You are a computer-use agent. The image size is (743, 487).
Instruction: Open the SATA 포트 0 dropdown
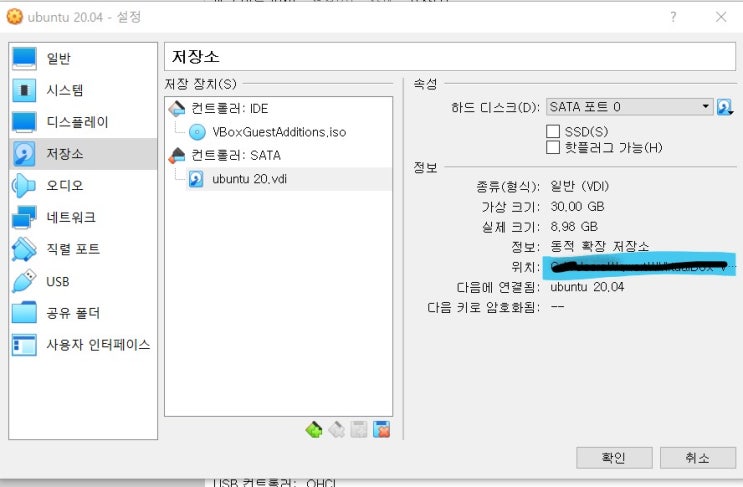coord(629,107)
